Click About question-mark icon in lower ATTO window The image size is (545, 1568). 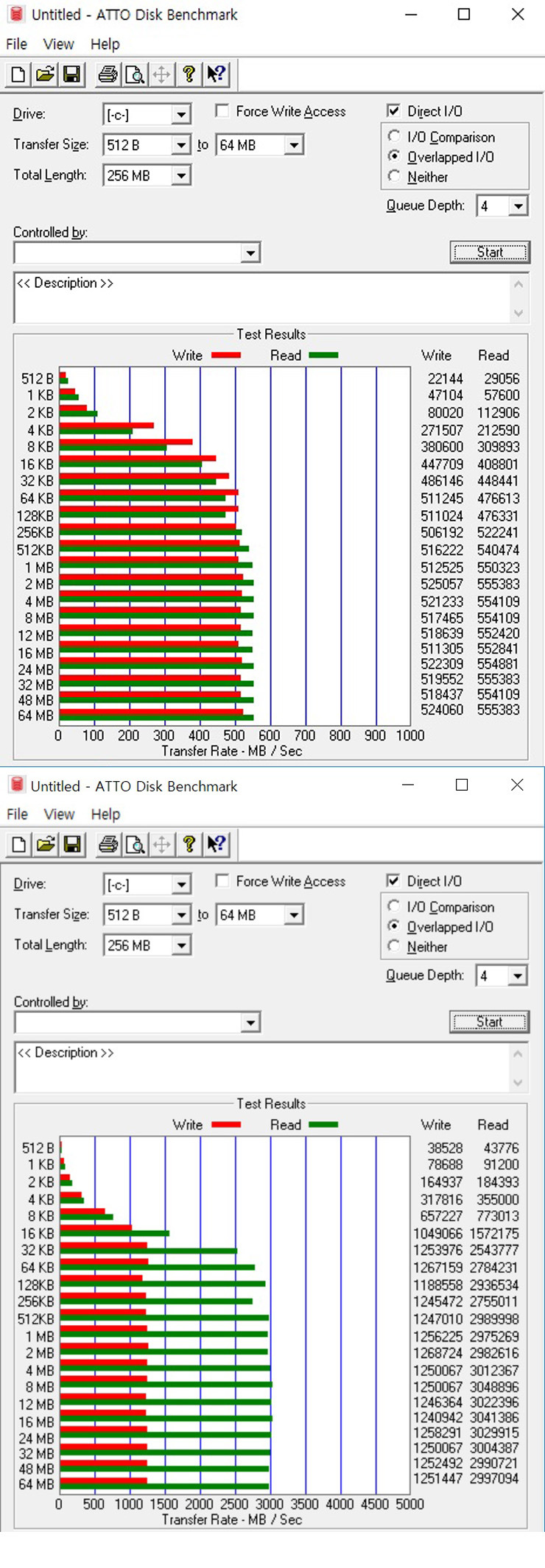pos(189,844)
